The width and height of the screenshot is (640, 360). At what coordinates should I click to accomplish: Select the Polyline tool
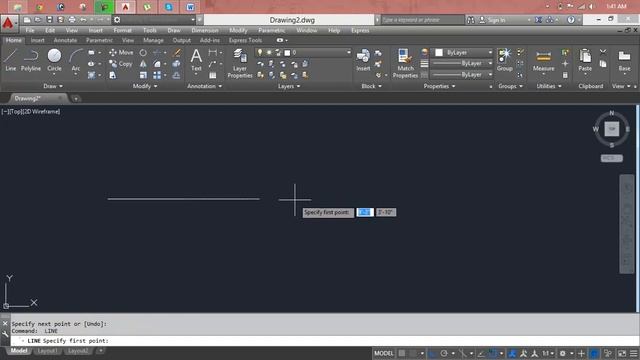click(31, 60)
